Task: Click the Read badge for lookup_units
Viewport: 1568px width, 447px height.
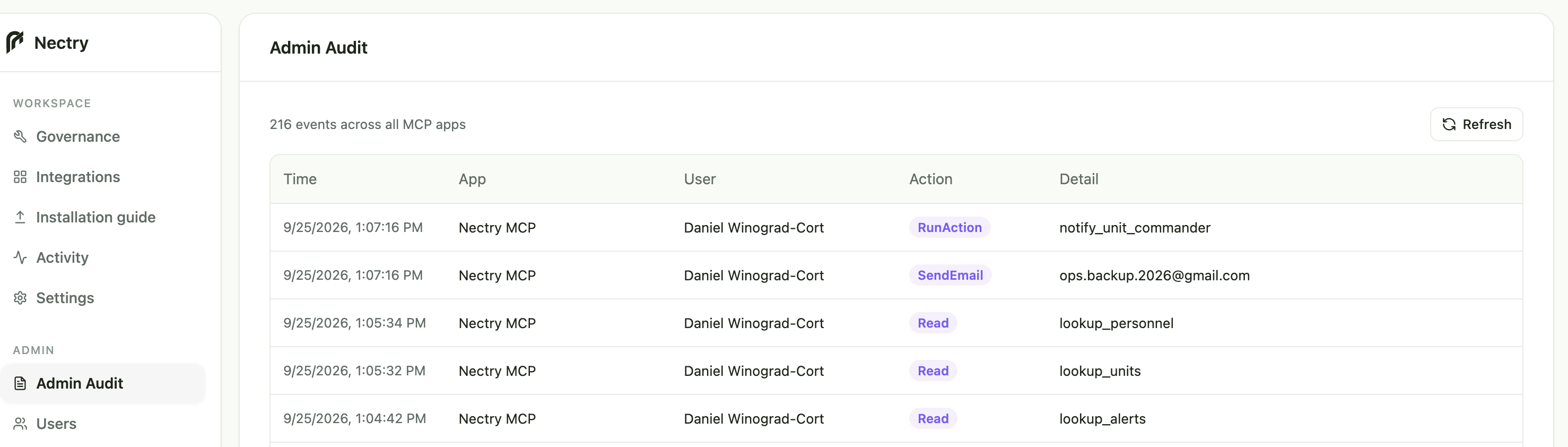Action: point(933,371)
